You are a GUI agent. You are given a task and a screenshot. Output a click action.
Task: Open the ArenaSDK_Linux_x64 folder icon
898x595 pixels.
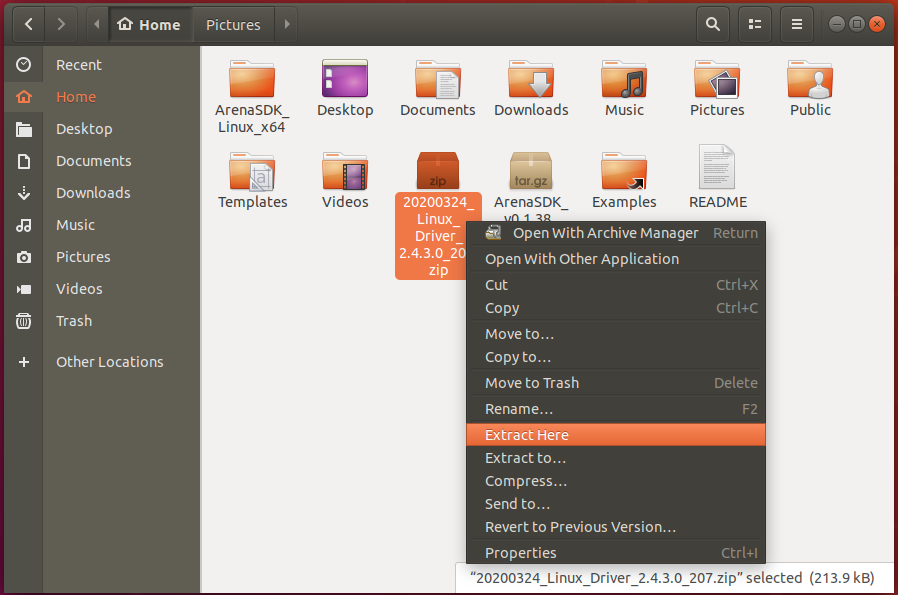[x=252, y=78]
